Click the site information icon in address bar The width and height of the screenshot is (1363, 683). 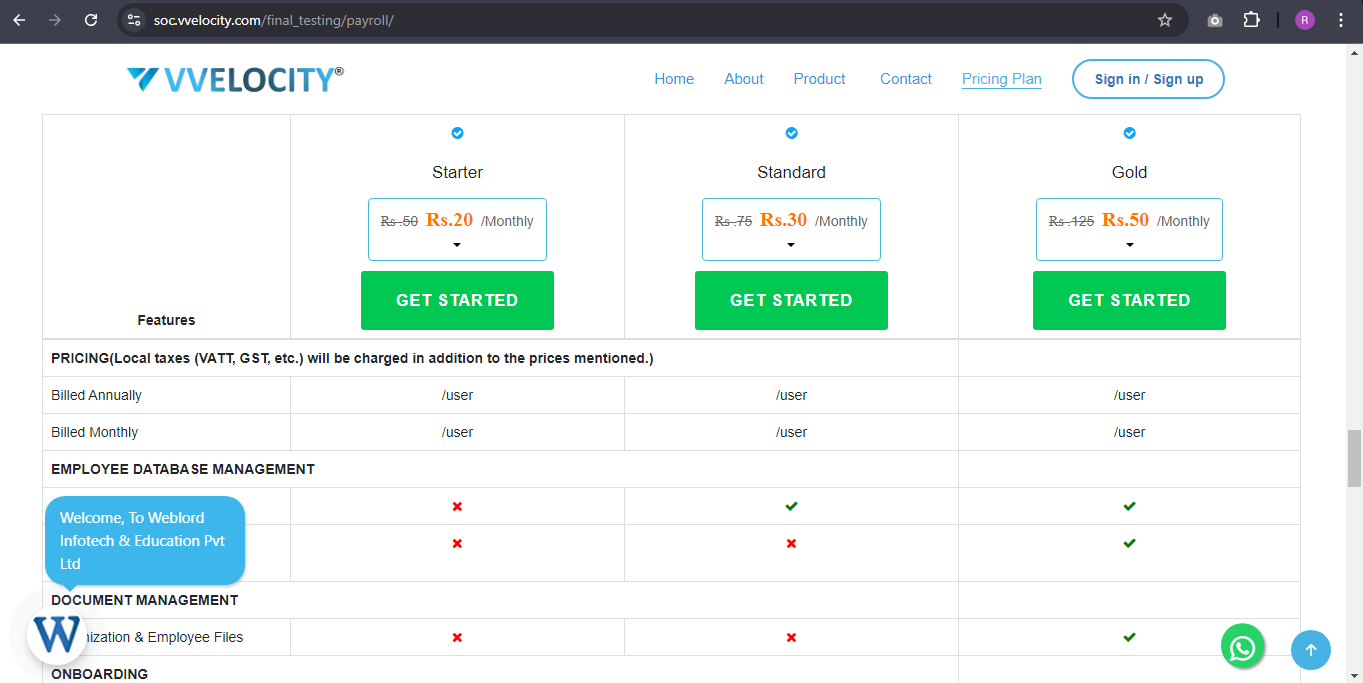(134, 20)
